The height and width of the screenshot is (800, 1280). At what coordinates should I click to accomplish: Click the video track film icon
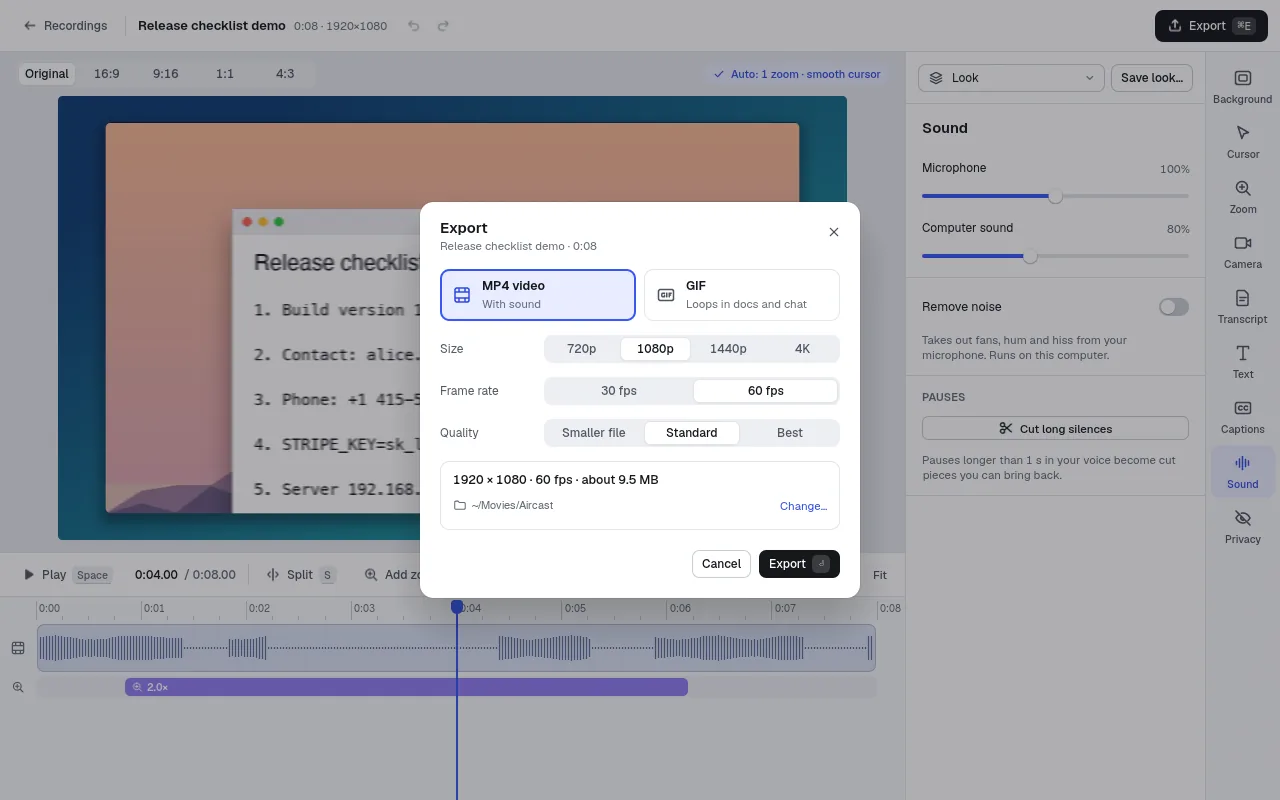tap(18, 648)
